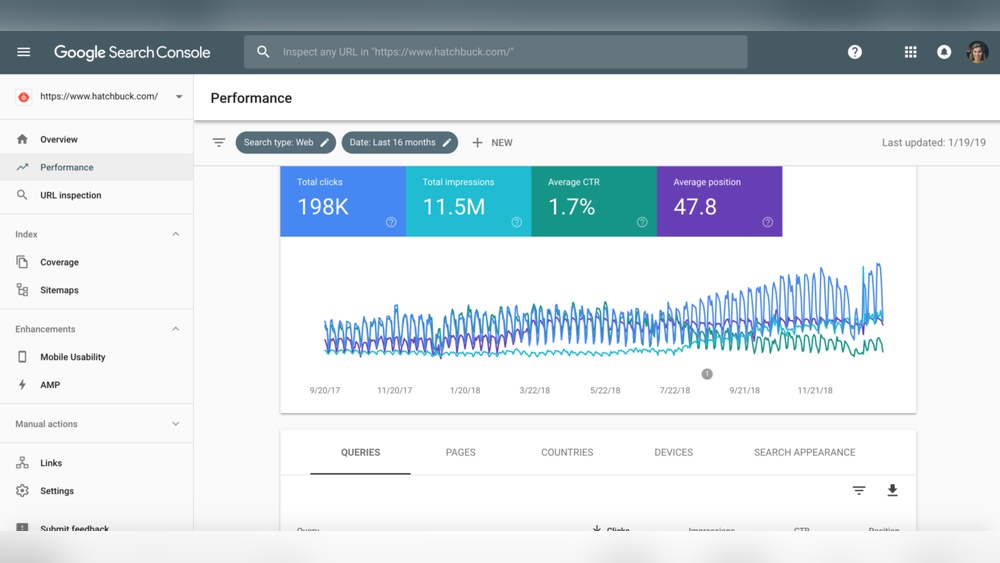Screen dimensions: 1000x563
Task: Click the help icon on Average position card
Action: 768,222
